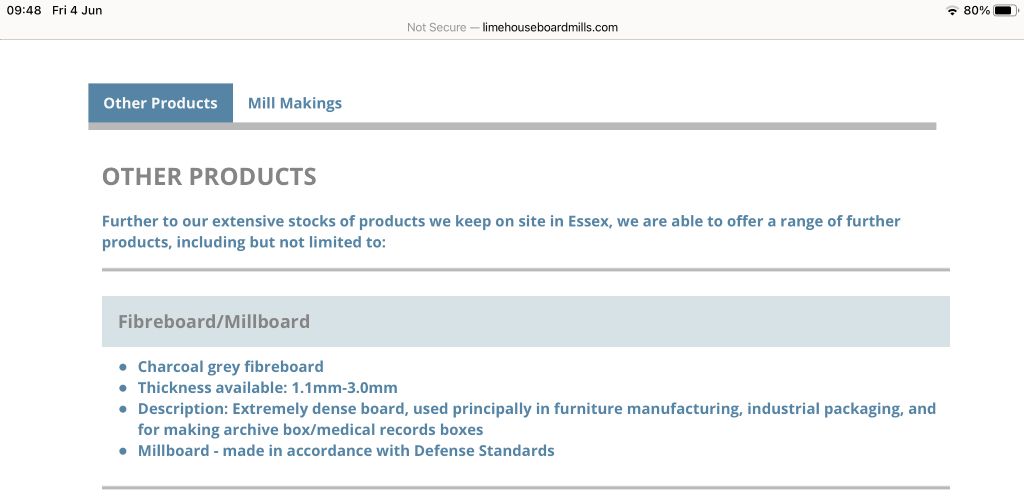
Task: Tap the 80% battery percentage text
Action: coord(976,10)
